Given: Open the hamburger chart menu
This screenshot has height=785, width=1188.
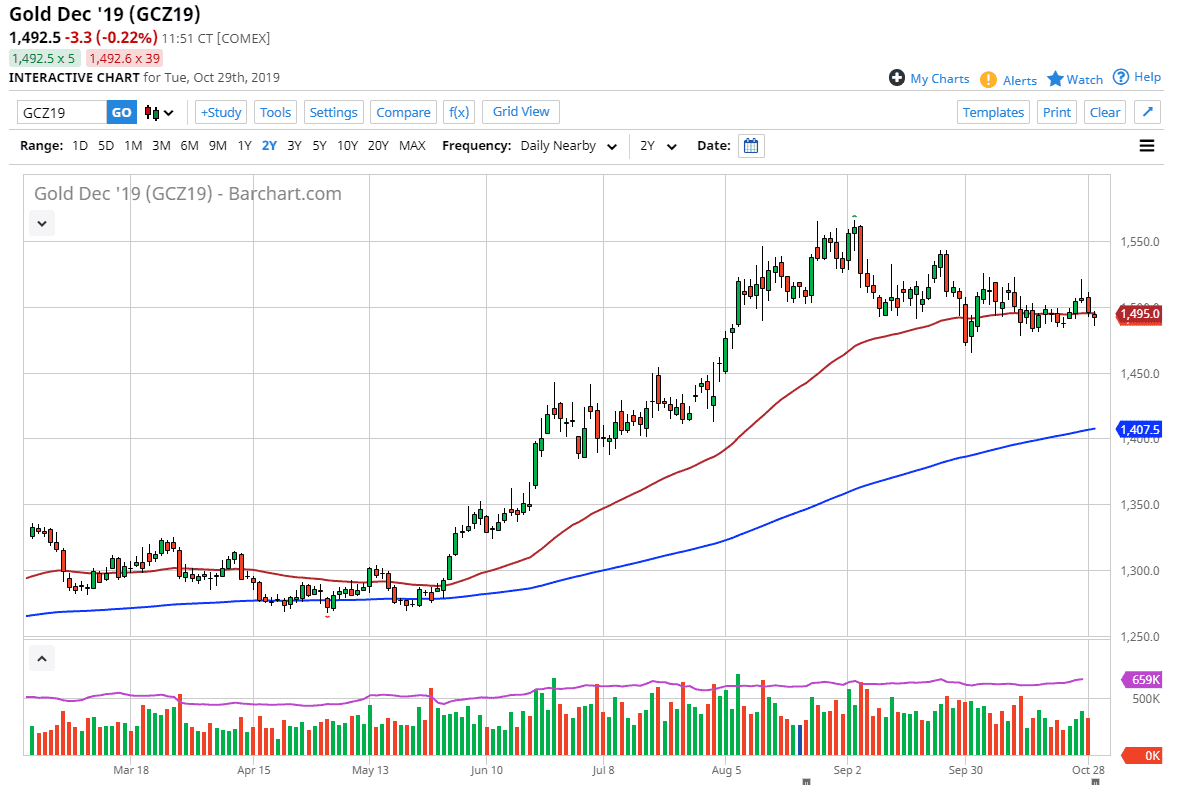Looking at the screenshot, I should point(1147,146).
